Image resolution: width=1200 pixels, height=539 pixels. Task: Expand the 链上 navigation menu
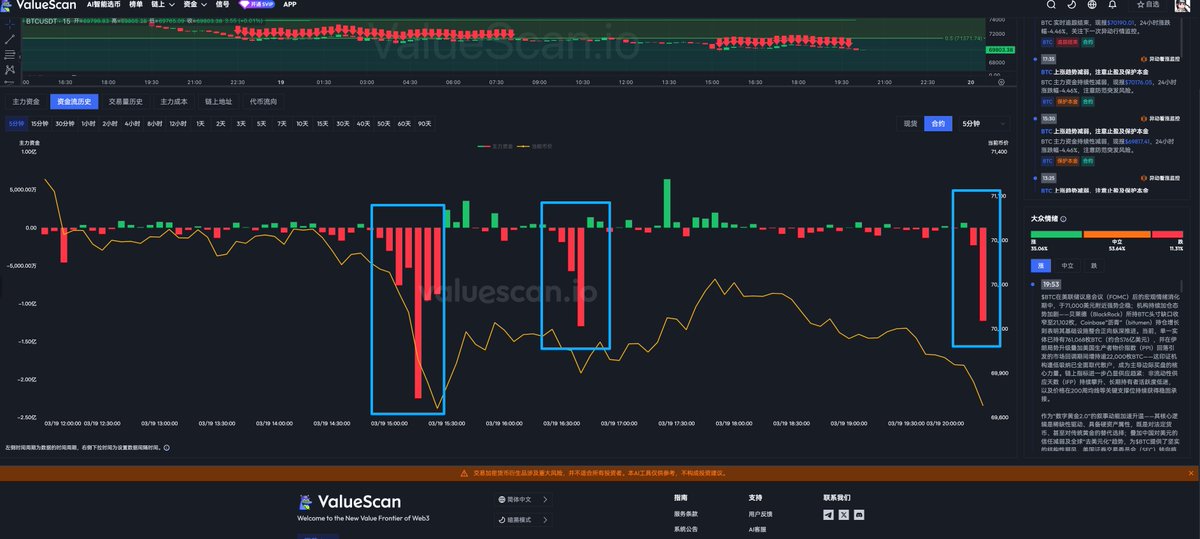click(x=158, y=5)
